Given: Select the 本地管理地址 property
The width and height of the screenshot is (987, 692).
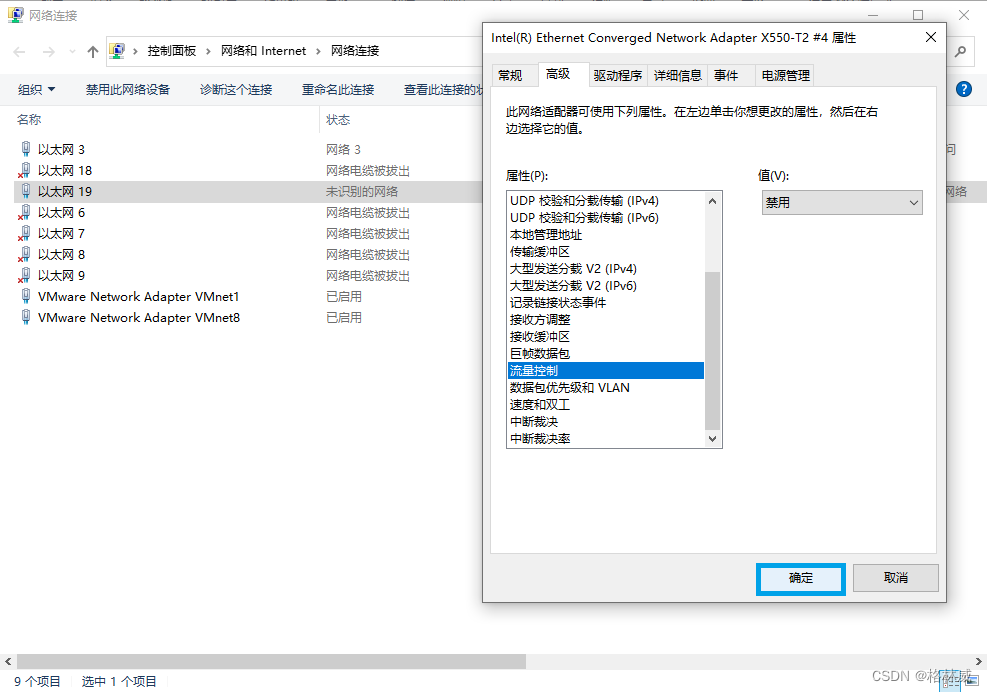Looking at the screenshot, I should pyautogui.click(x=606, y=234).
